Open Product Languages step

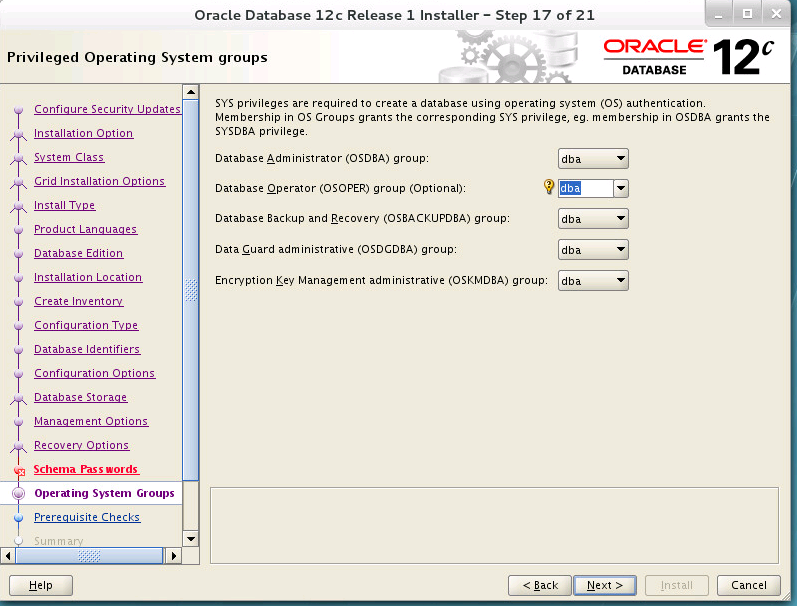click(x=85, y=229)
